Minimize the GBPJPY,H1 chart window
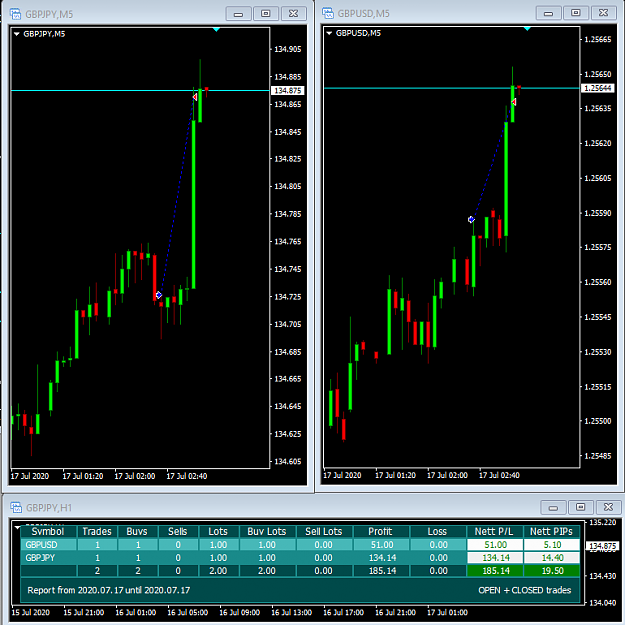 click(553, 507)
